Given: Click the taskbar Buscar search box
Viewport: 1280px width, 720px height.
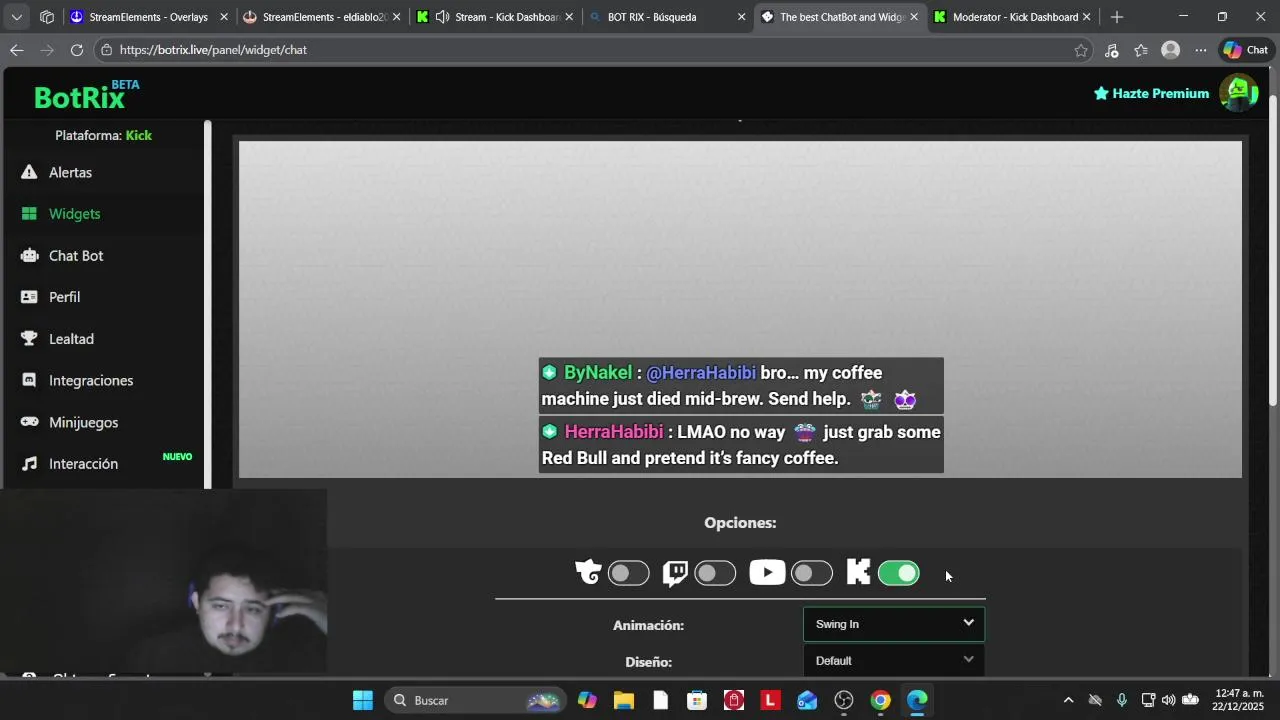Looking at the screenshot, I should tap(475, 700).
